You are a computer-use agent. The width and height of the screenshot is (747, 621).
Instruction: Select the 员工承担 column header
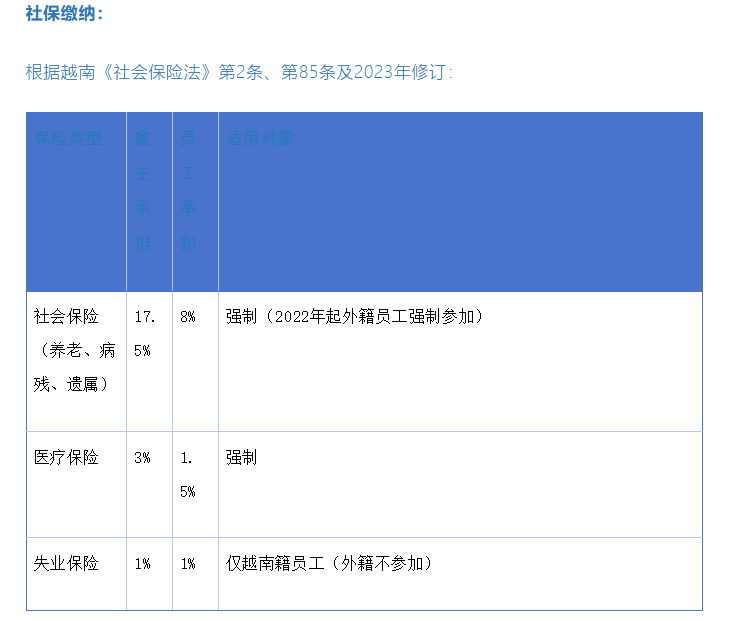coord(189,191)
